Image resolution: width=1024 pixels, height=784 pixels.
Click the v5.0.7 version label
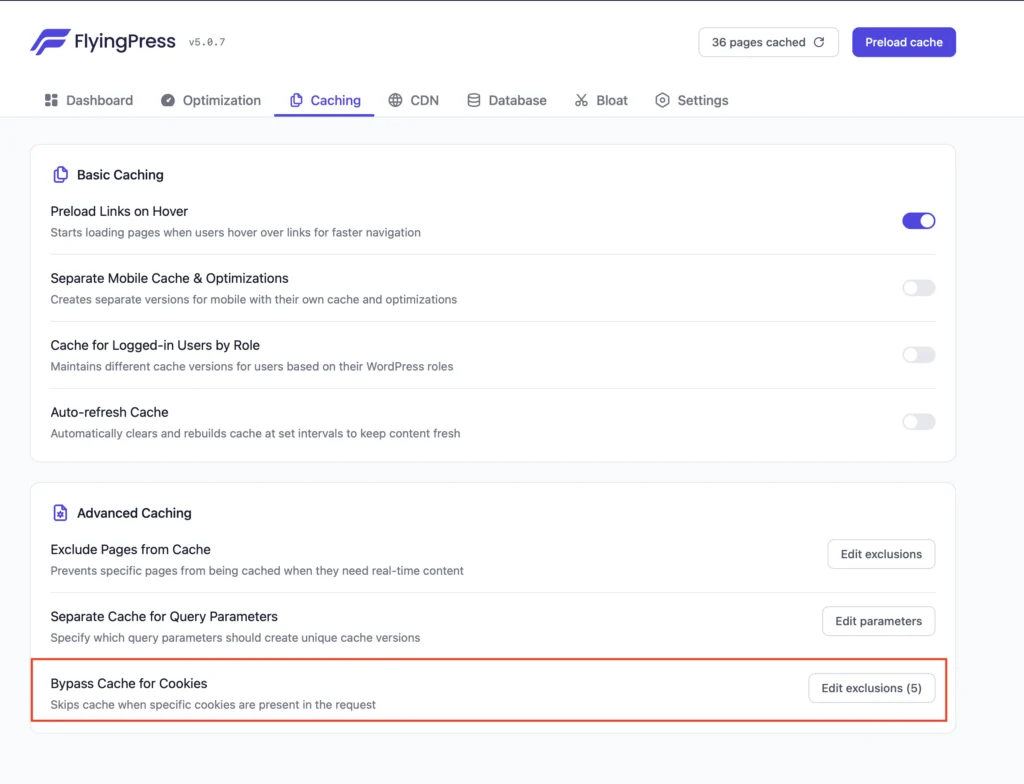pos(207,42)
